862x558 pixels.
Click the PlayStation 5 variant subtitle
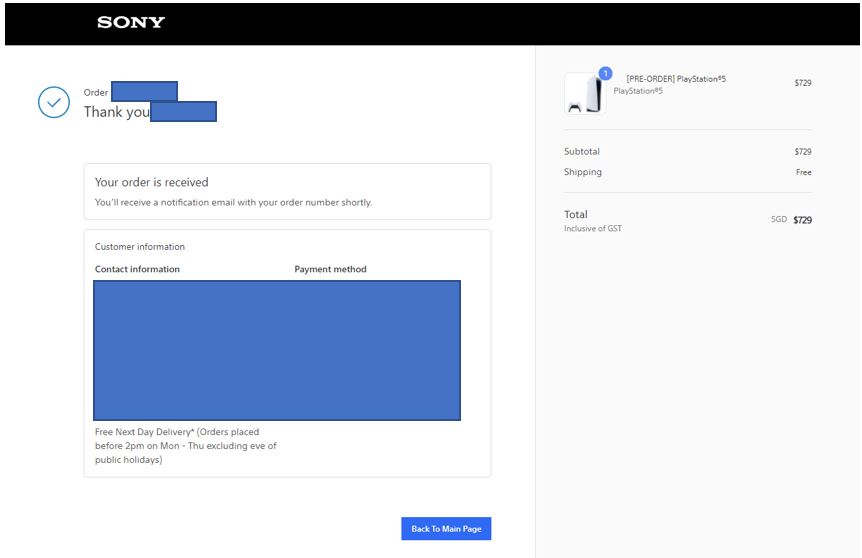point(638,91)
